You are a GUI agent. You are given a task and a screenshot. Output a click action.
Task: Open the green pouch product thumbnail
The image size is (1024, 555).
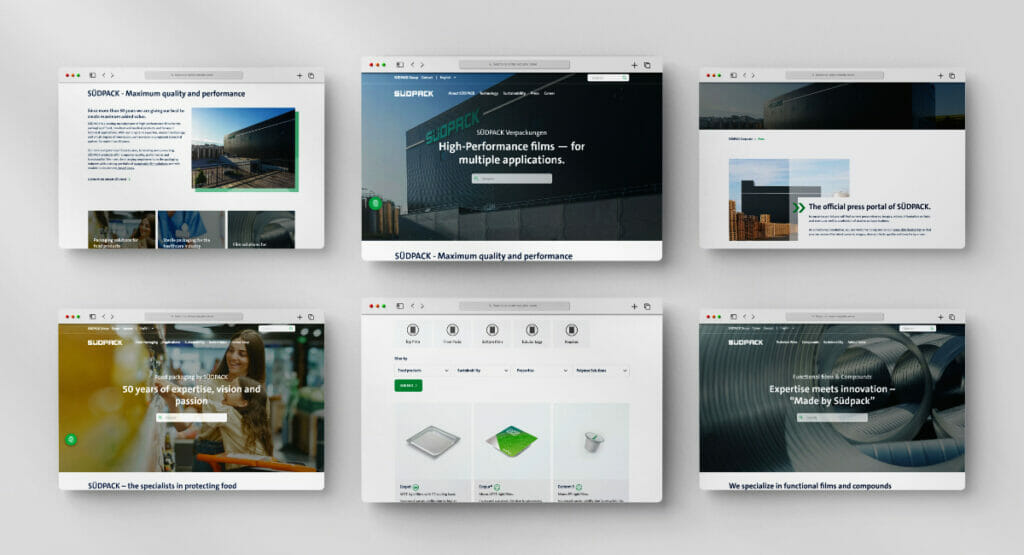[x=511, y=441]
